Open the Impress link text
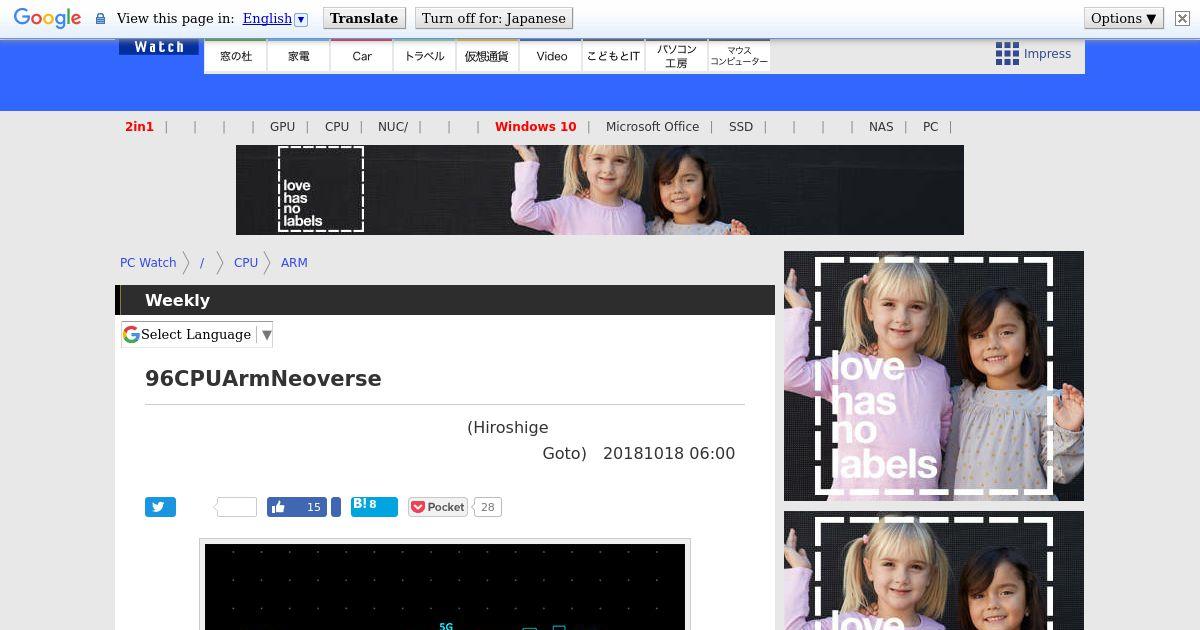The height and width of the screenshot is (630, 1200). 1047,54
